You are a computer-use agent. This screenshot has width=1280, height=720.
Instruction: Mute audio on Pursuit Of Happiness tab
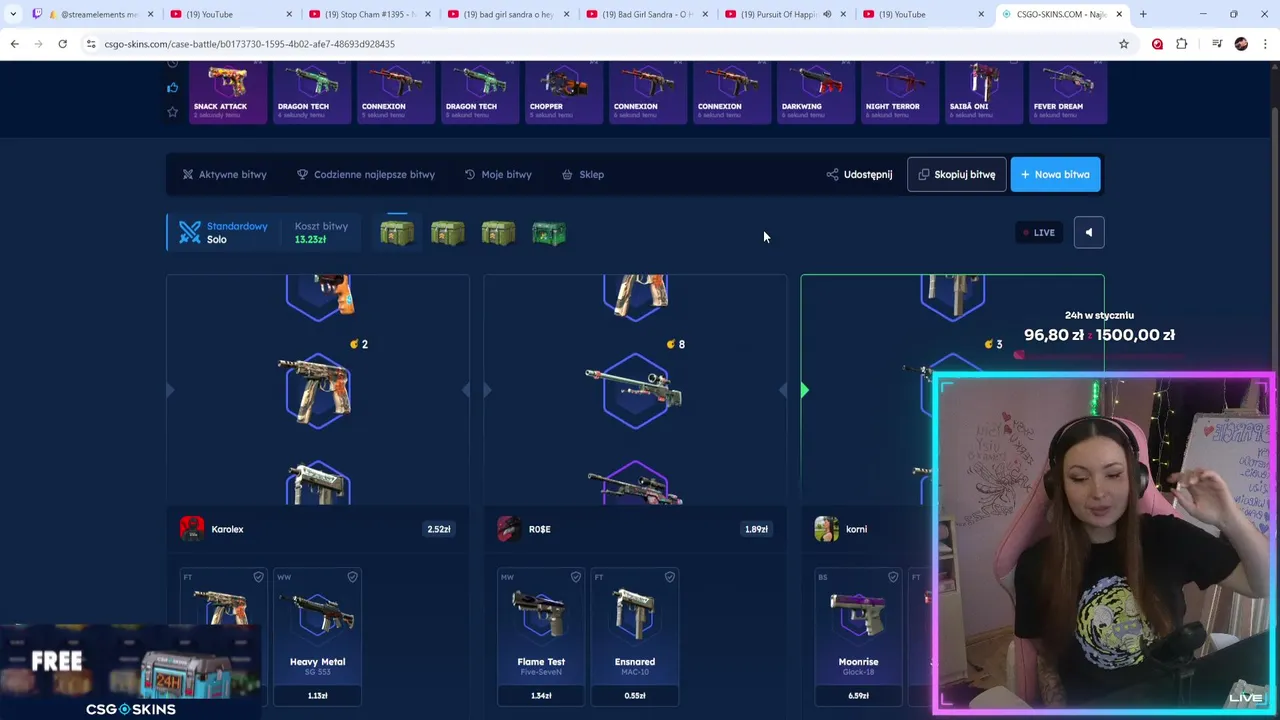827,14
